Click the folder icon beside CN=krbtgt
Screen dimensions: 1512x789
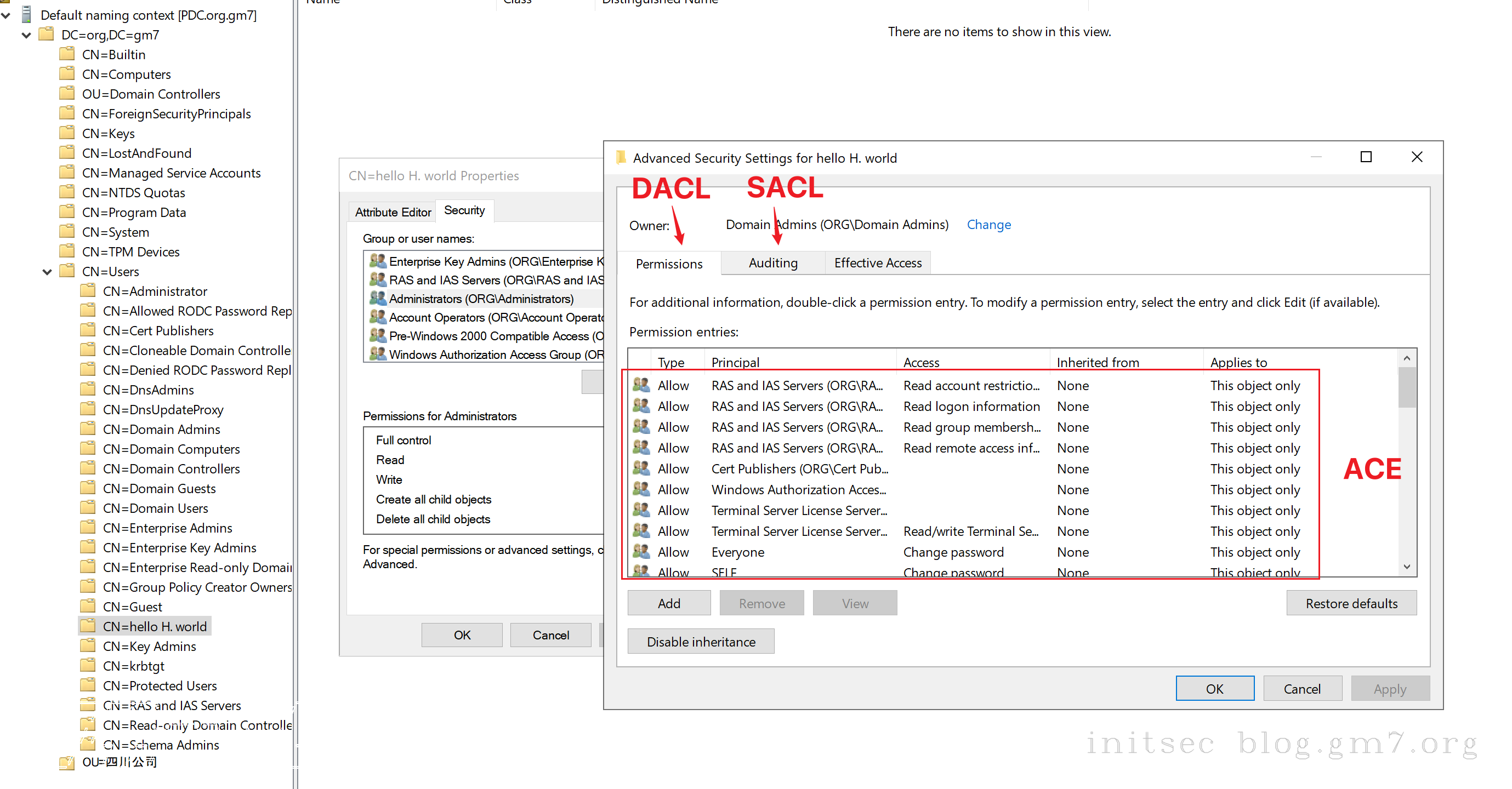88,665
